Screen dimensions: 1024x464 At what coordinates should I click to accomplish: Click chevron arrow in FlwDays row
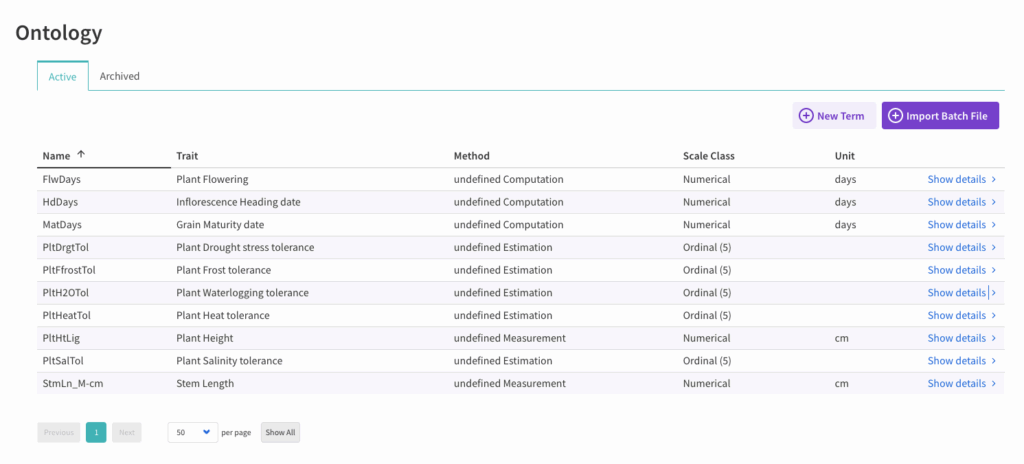pos(993,179)
